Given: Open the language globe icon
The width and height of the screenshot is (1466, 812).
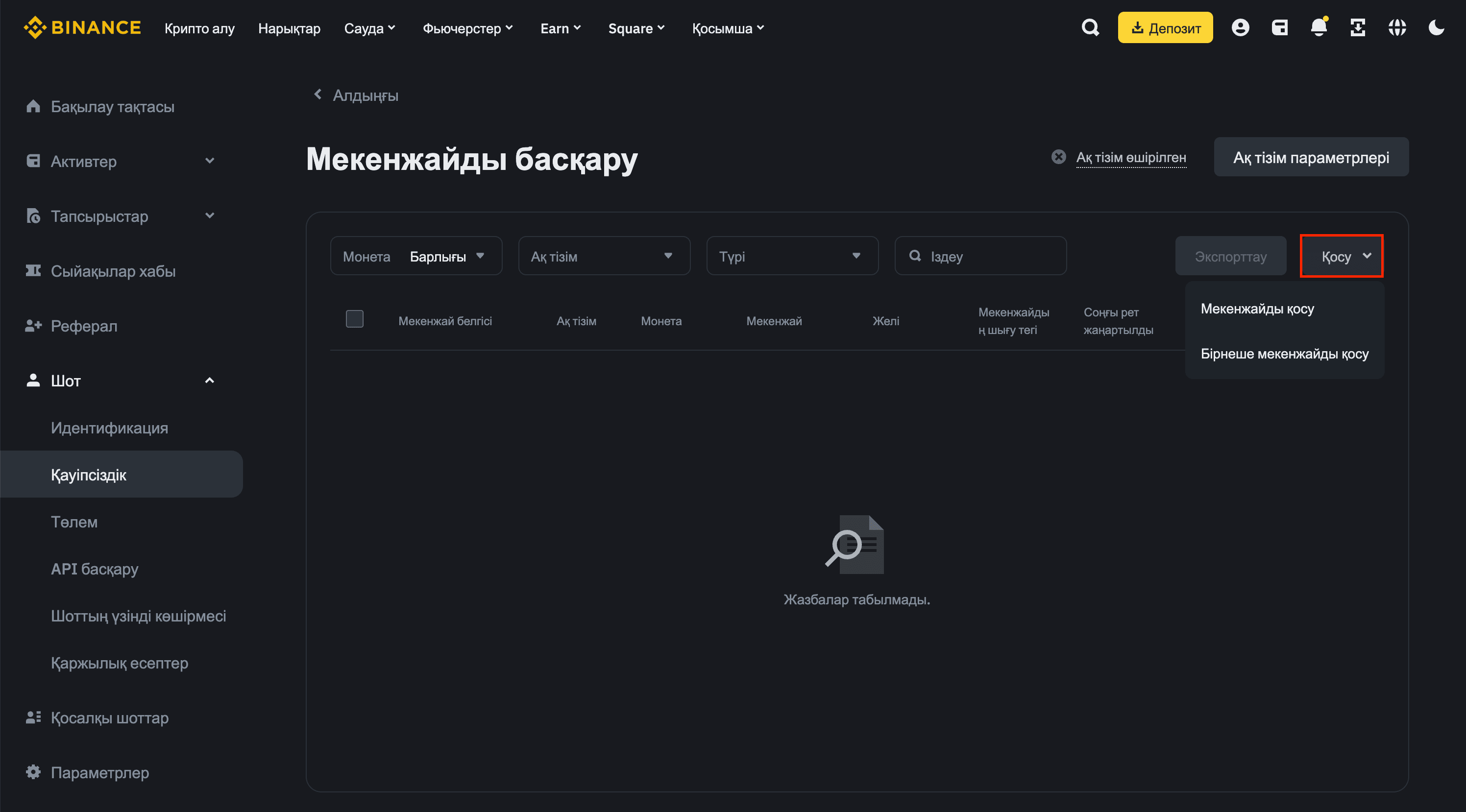Looking at the screenshot, I should (x=1397, y=27).
